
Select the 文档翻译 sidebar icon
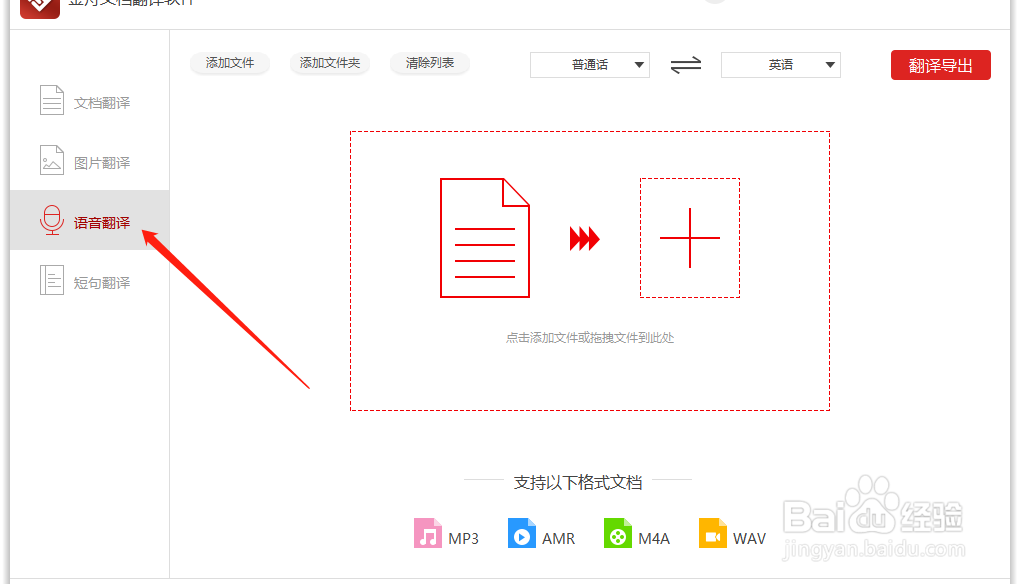[51, 100]
